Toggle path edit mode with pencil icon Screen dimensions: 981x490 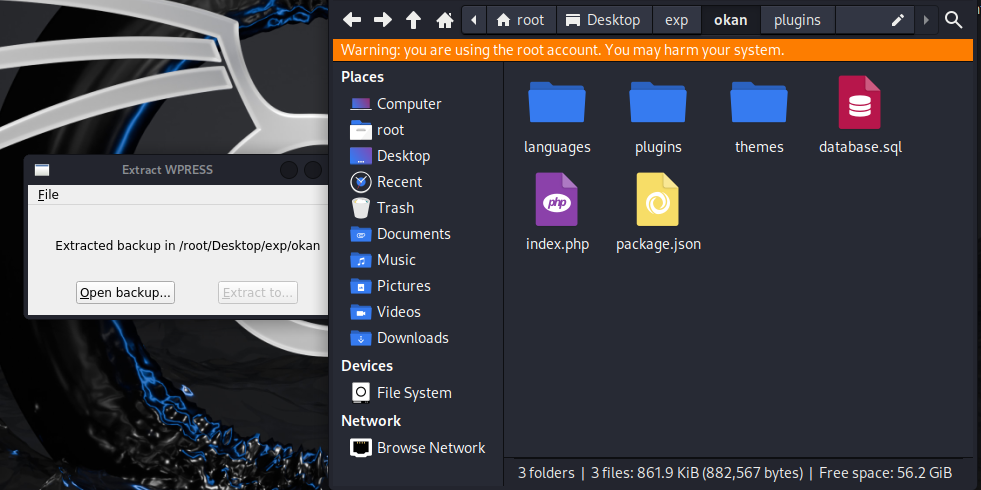coord(898,20)
